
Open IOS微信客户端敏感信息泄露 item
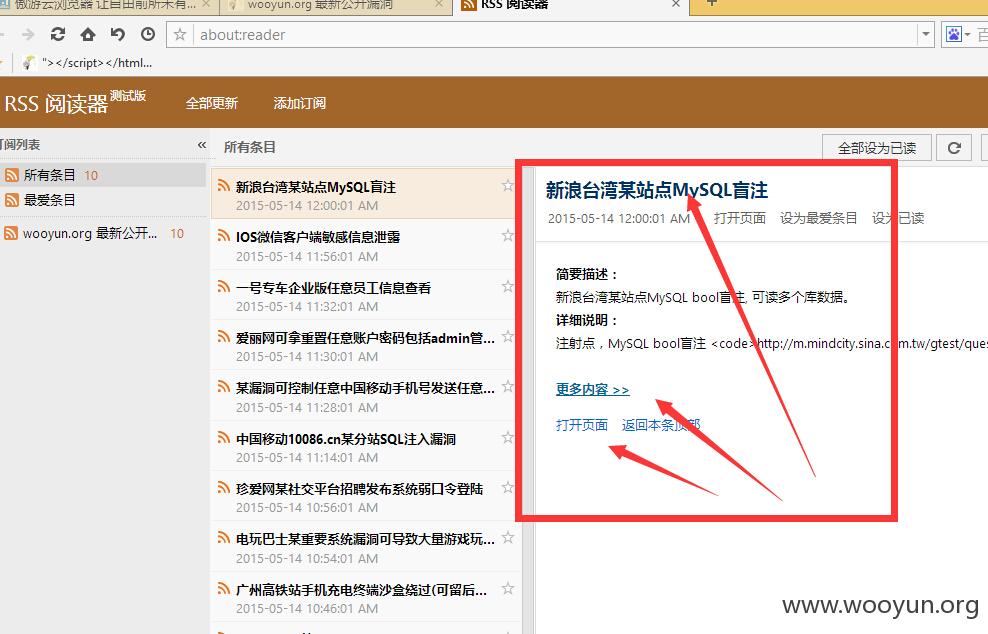(365, 245)
